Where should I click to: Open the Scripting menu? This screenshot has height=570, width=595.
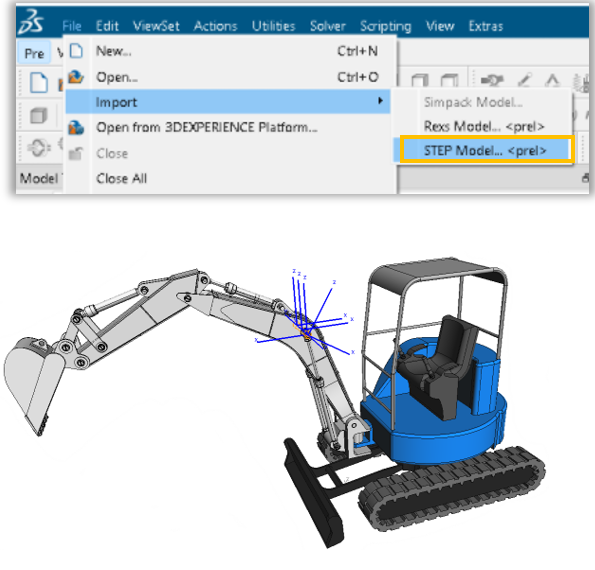click(385, 26)
